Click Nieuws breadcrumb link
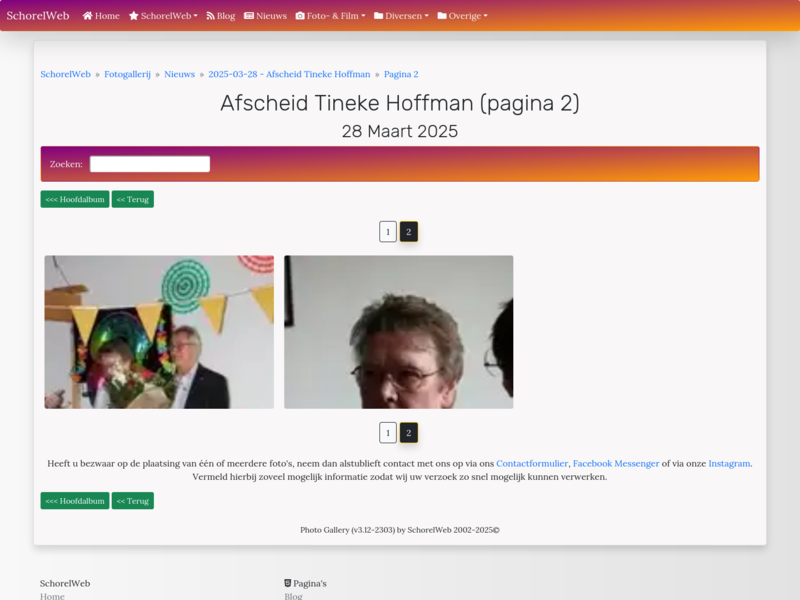Viewport: 800px width, 600px height. tap(180, 74)
